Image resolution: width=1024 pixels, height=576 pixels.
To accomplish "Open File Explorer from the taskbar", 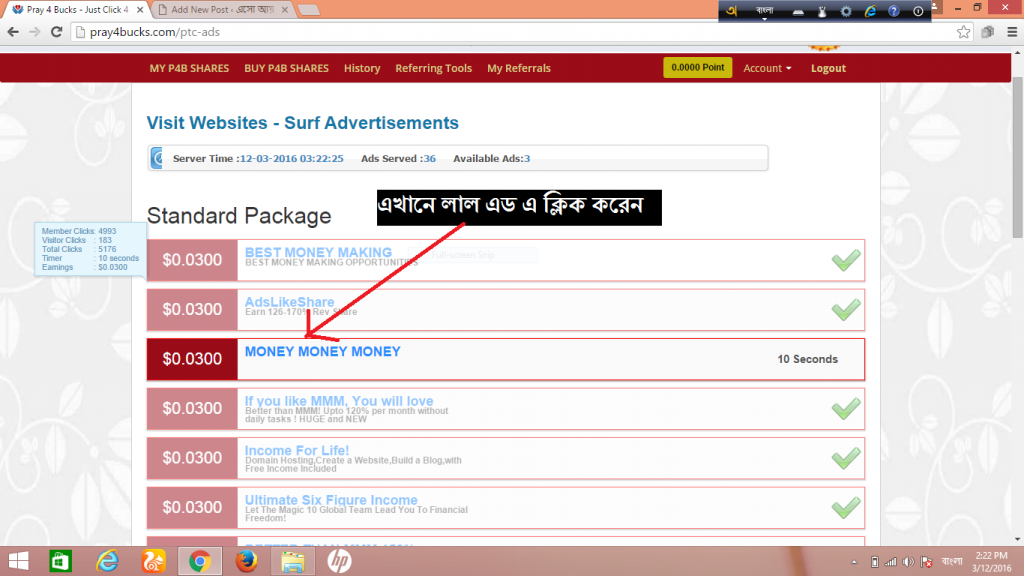I will coord(293,561).
